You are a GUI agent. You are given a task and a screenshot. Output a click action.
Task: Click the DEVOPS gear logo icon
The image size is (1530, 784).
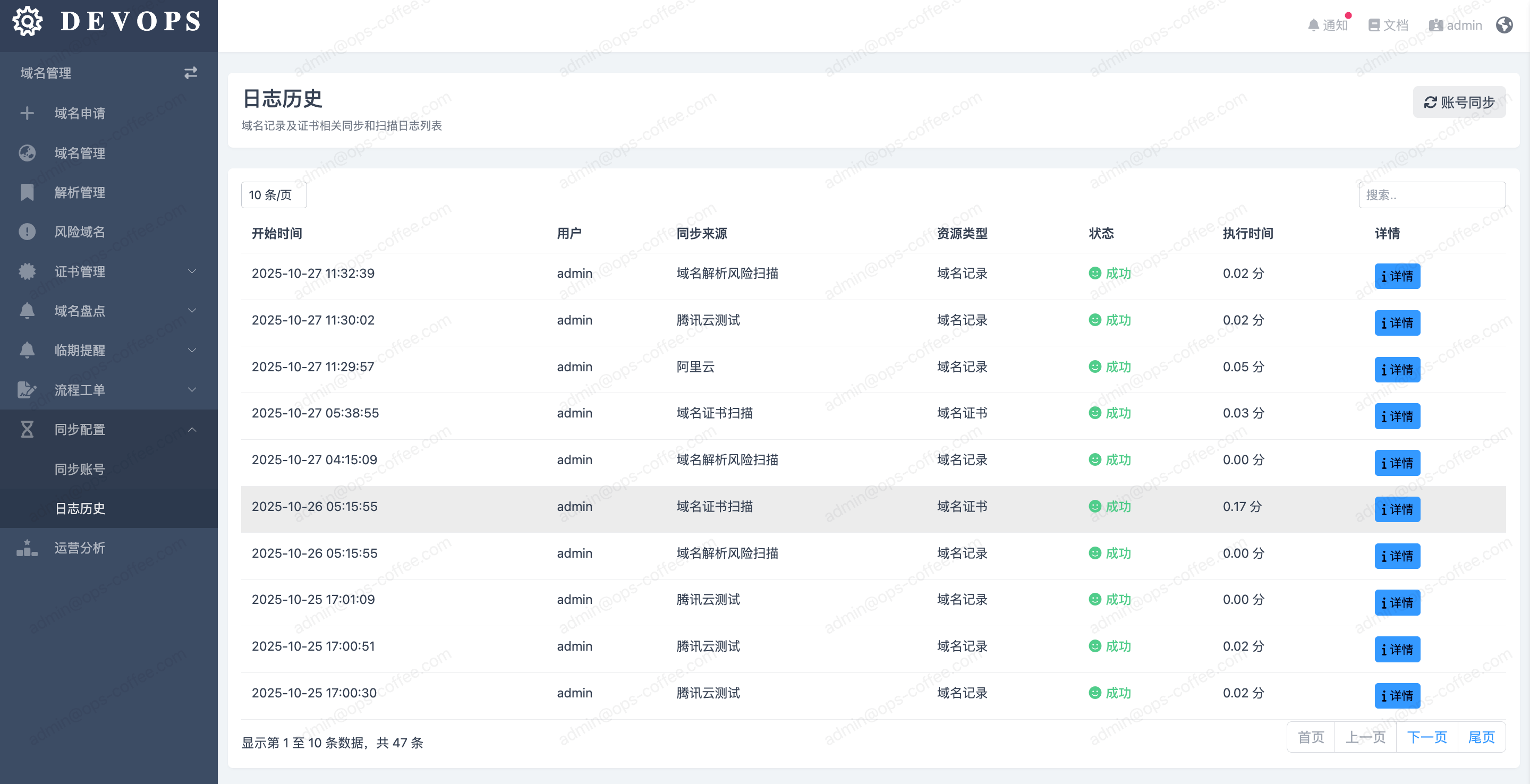click(27, 21)
